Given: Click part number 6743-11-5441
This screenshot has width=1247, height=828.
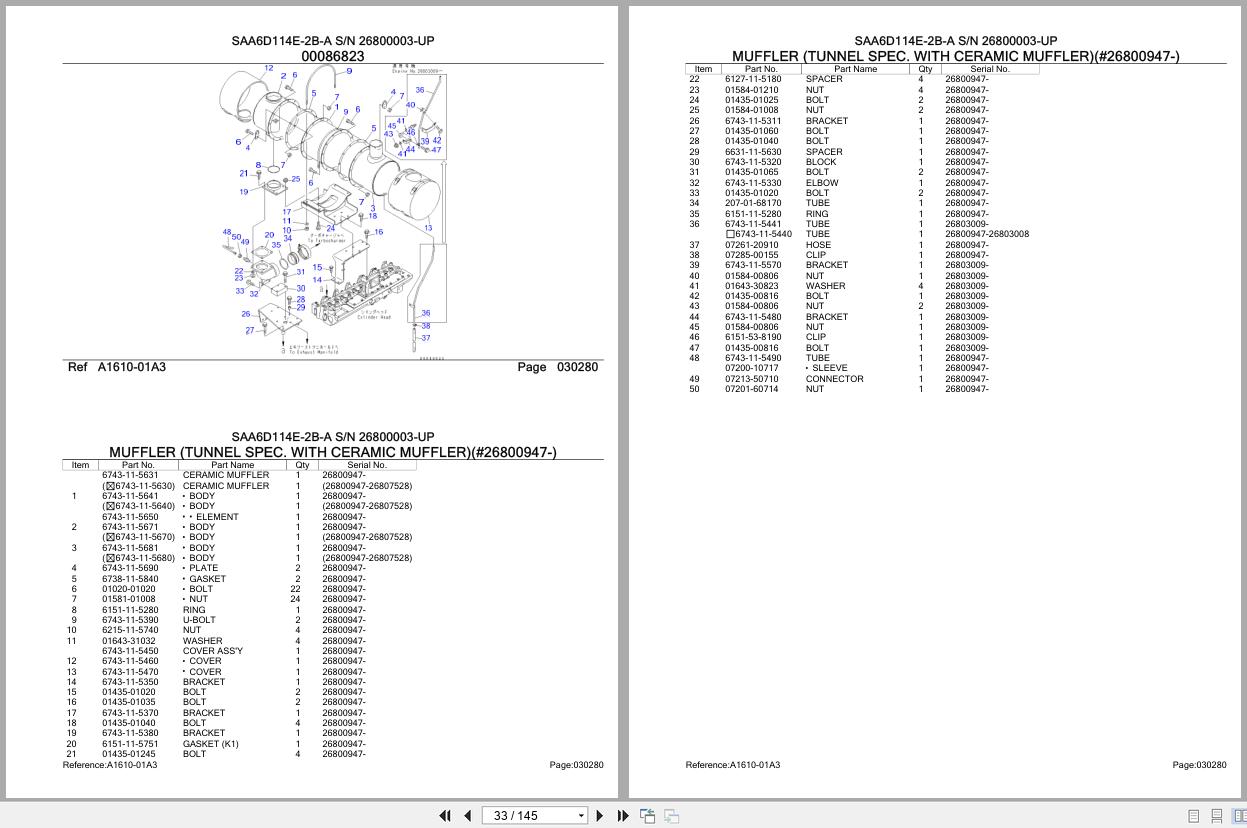Looking at the screenshot, I should (753, 224).
